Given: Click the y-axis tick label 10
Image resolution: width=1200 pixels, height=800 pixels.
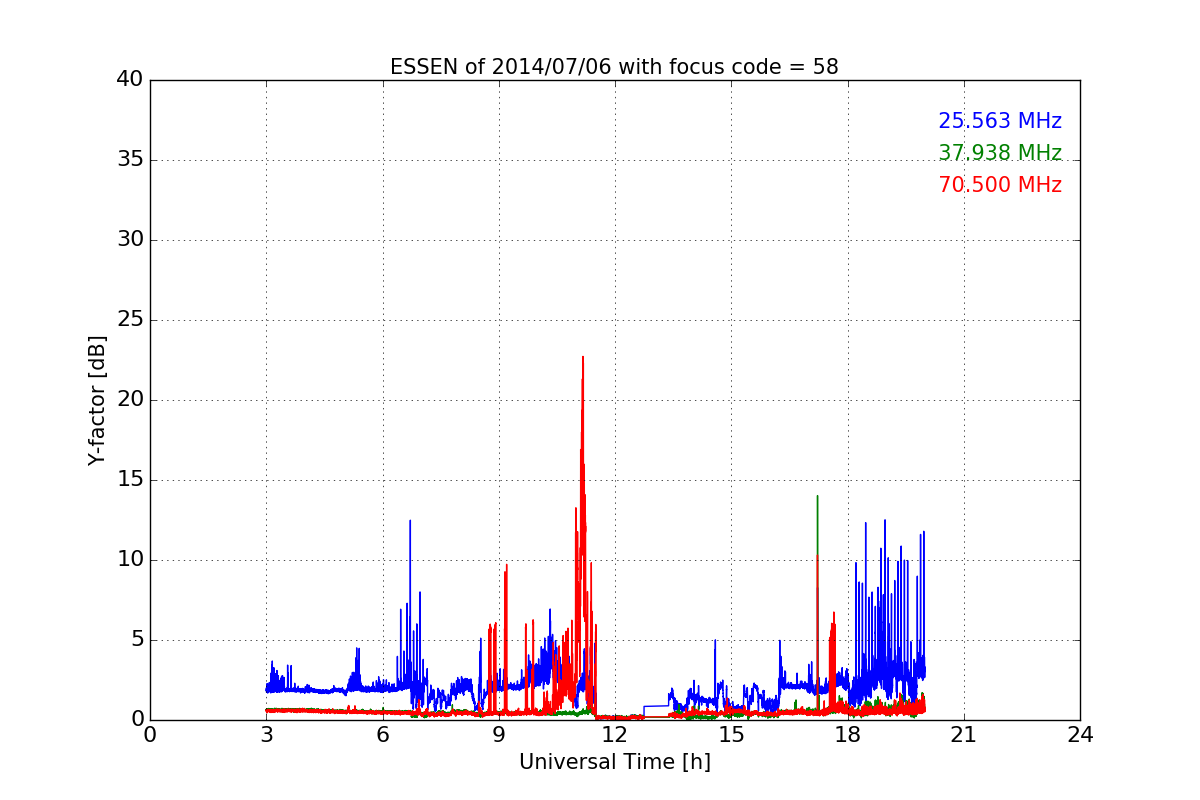Looking at the screenshot, I should pos(129,560).
